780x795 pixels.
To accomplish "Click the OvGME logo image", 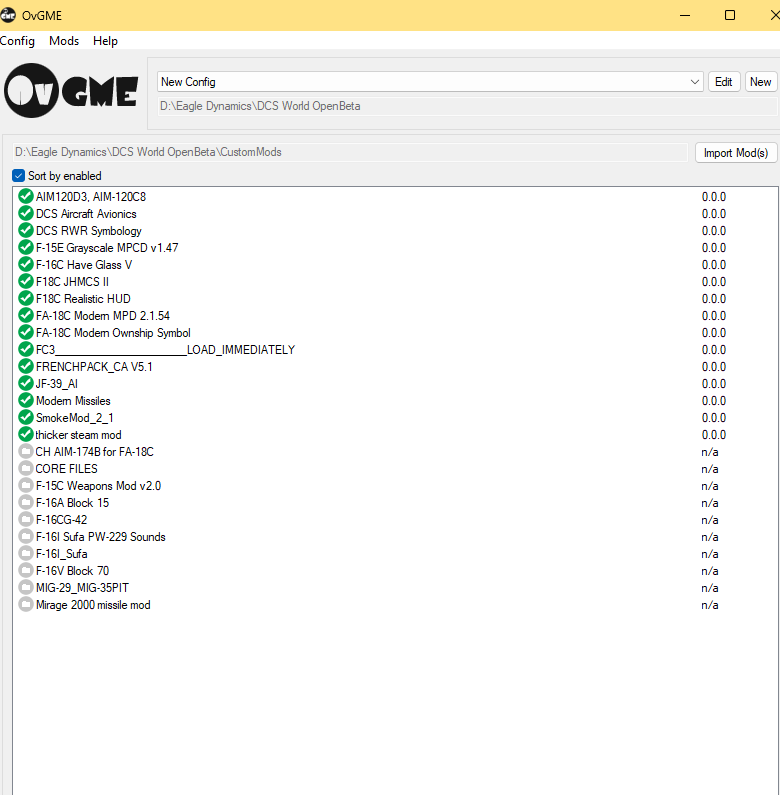I will click(x=71, y=91).
